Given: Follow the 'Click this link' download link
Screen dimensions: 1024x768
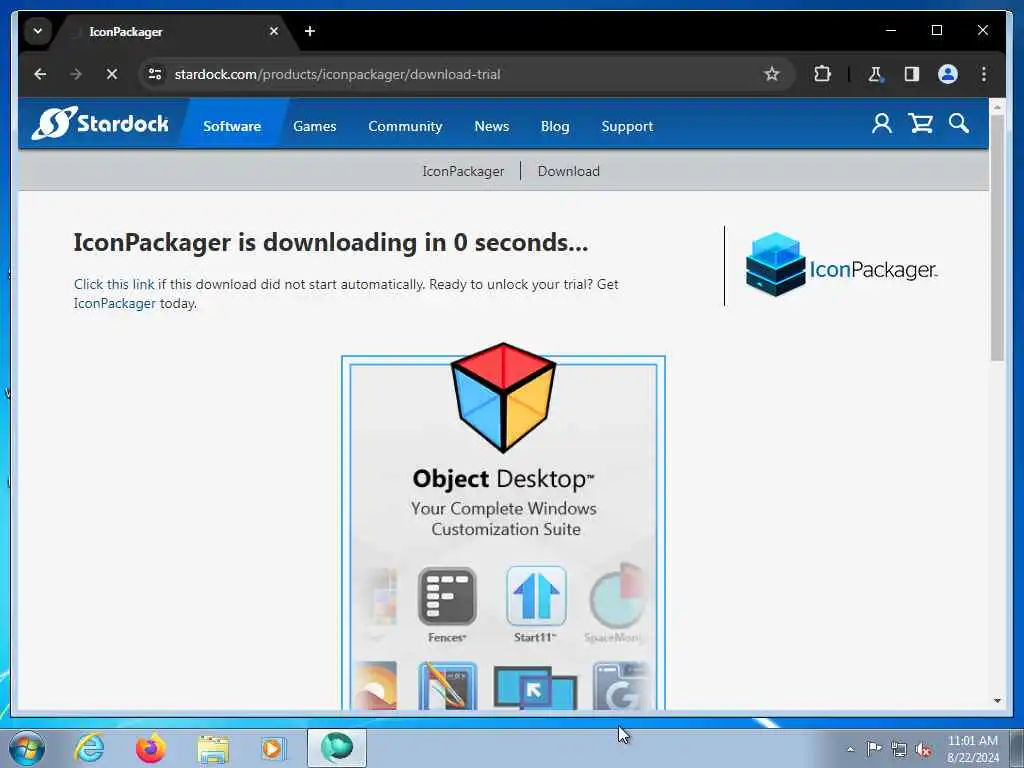Looking at the screenshot, I should (x=114, y=284).
